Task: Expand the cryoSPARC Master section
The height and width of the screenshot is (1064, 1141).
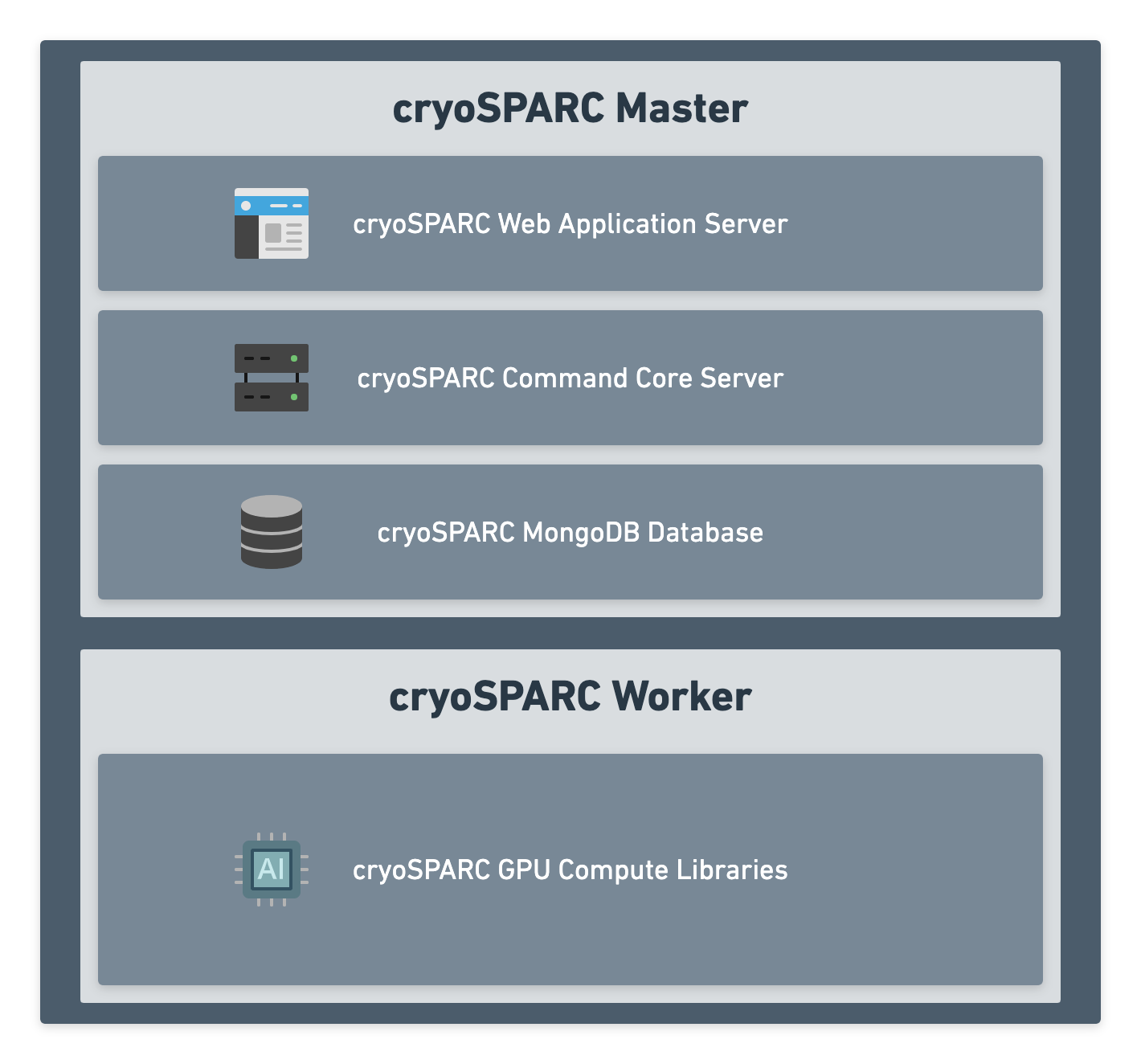Action: point(569,107)
